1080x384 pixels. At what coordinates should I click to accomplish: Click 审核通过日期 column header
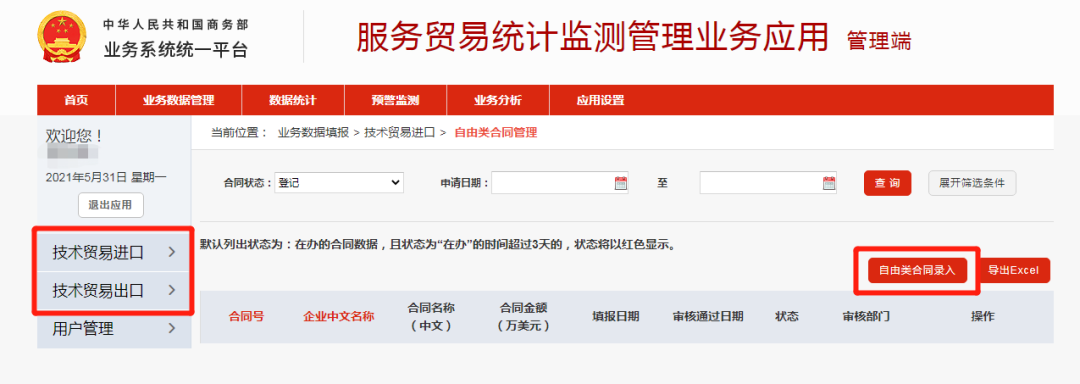click(x=708, y=317)
